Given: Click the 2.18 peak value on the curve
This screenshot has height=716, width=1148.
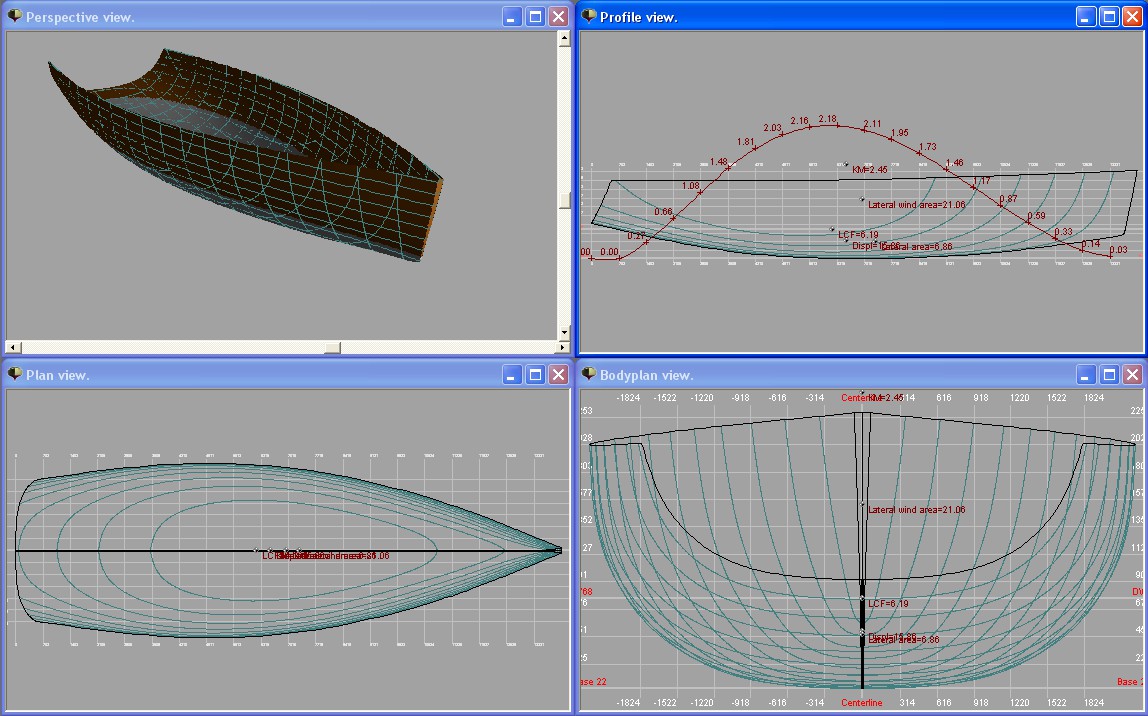Looking at the screenshot, I should (827, 119).
